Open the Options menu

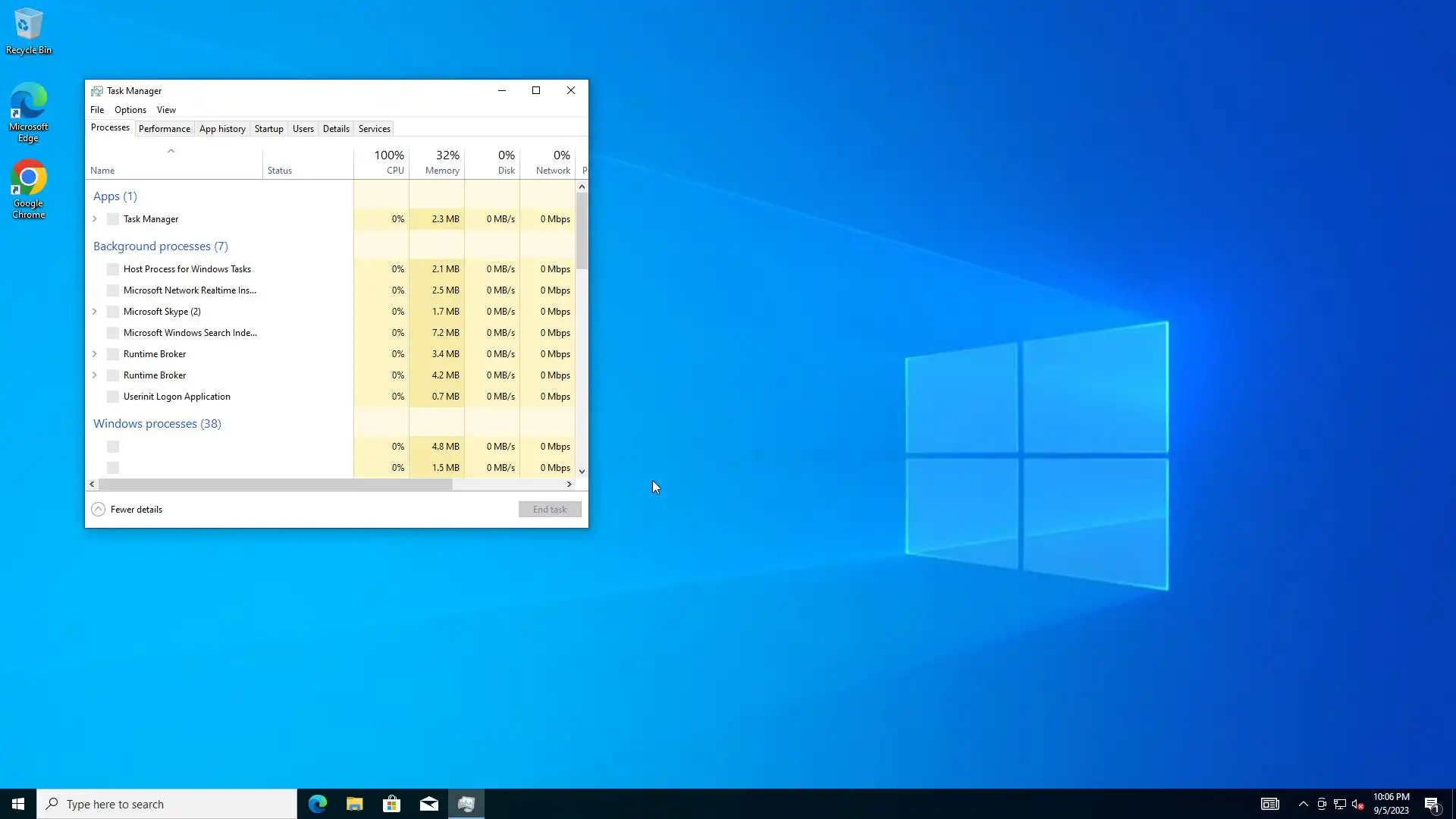pos(130,110)
